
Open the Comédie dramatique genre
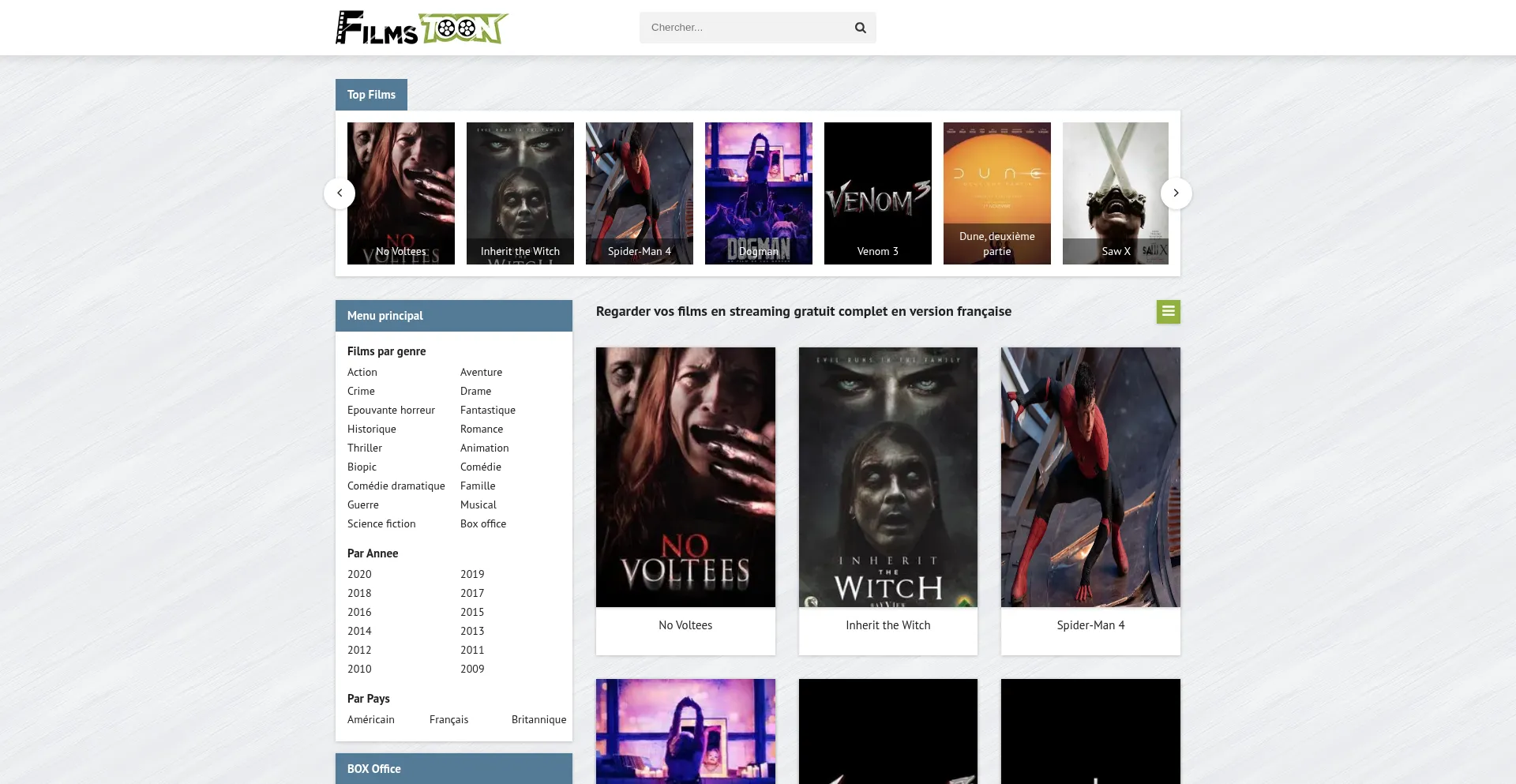click(396, 486)
